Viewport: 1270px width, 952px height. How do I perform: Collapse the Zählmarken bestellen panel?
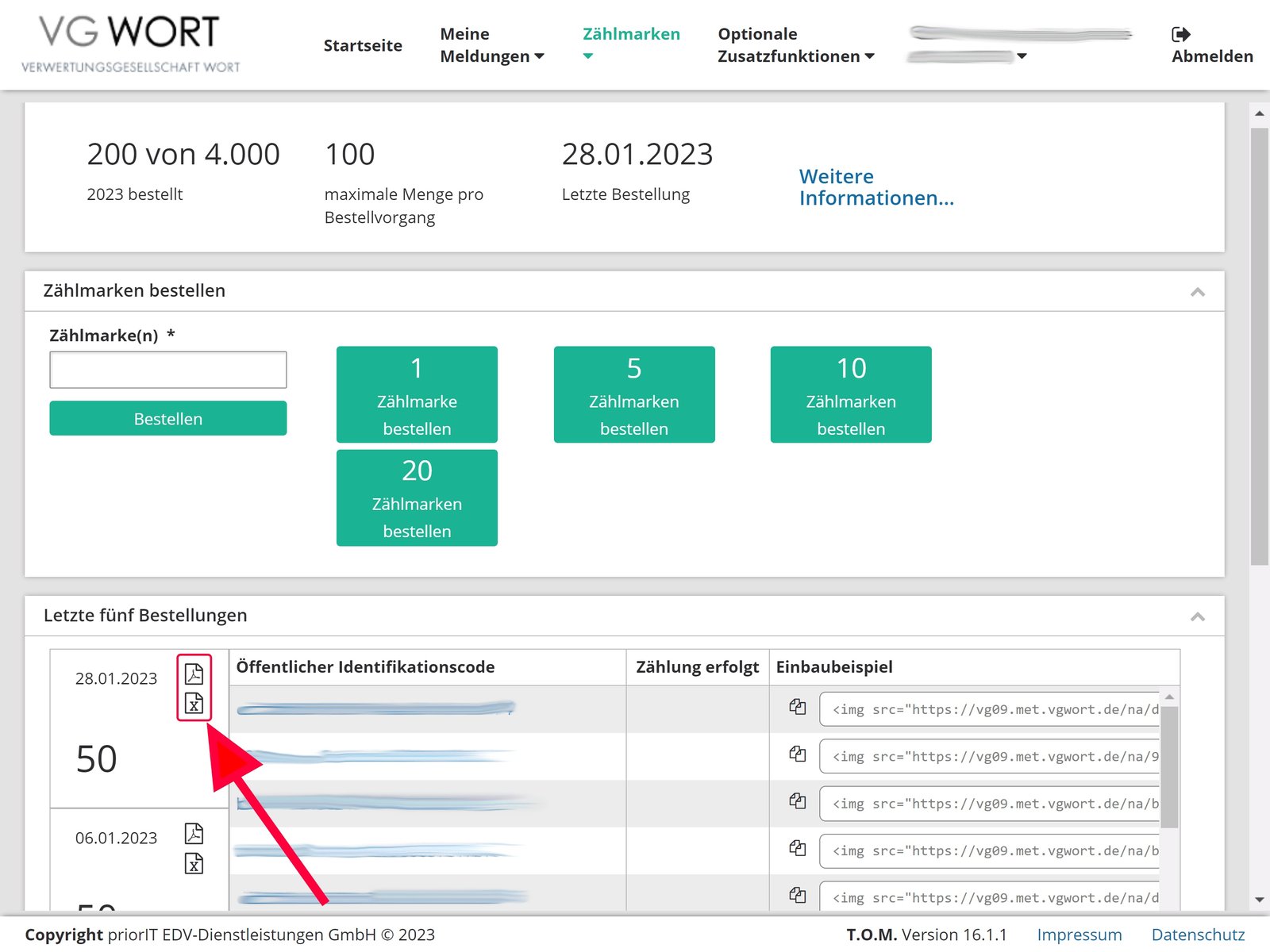coord(1198,292)
